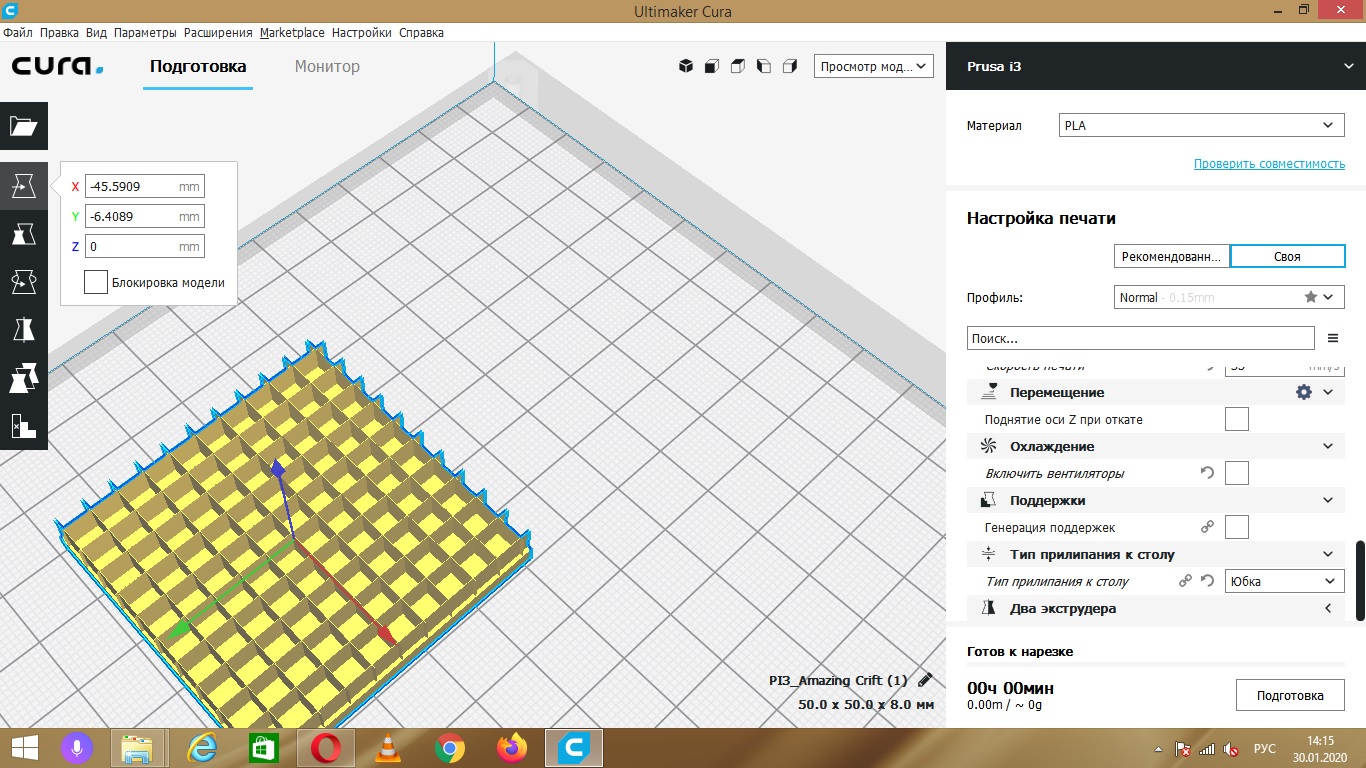Enable Генерация поддержек checkbox
The image size is (1366, 768).
(x=1237, y=527)
